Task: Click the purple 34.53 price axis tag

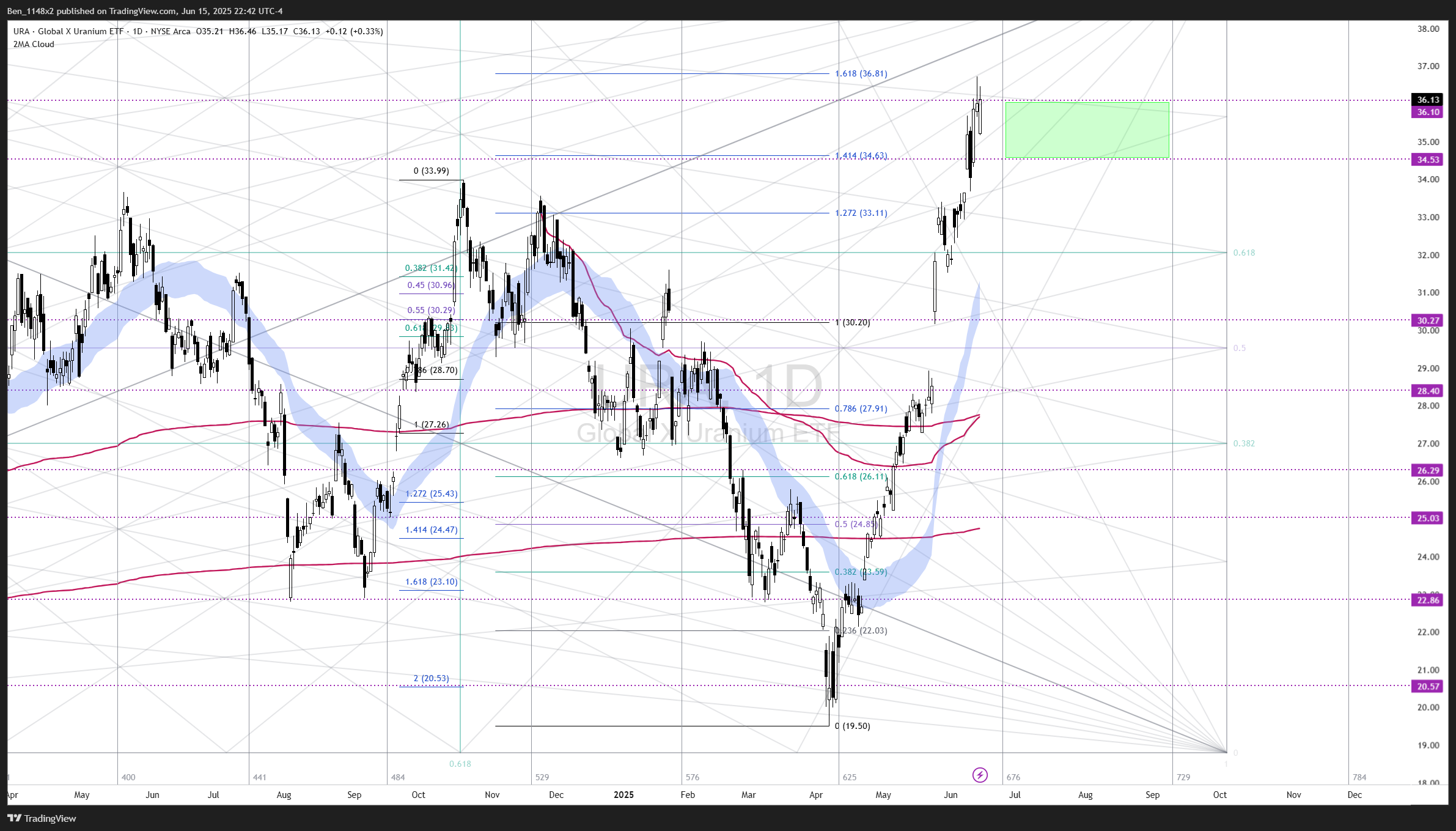Action: click(x=1428, y=160)
